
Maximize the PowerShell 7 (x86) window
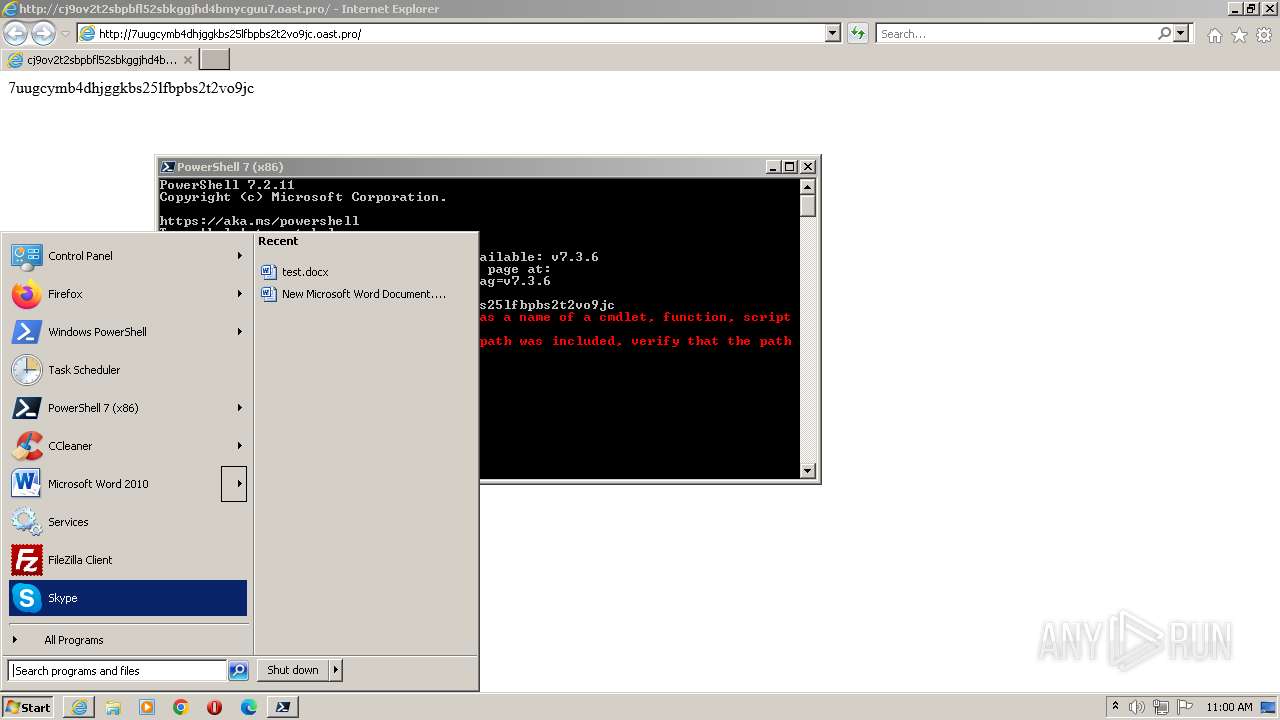pos(789,167)
